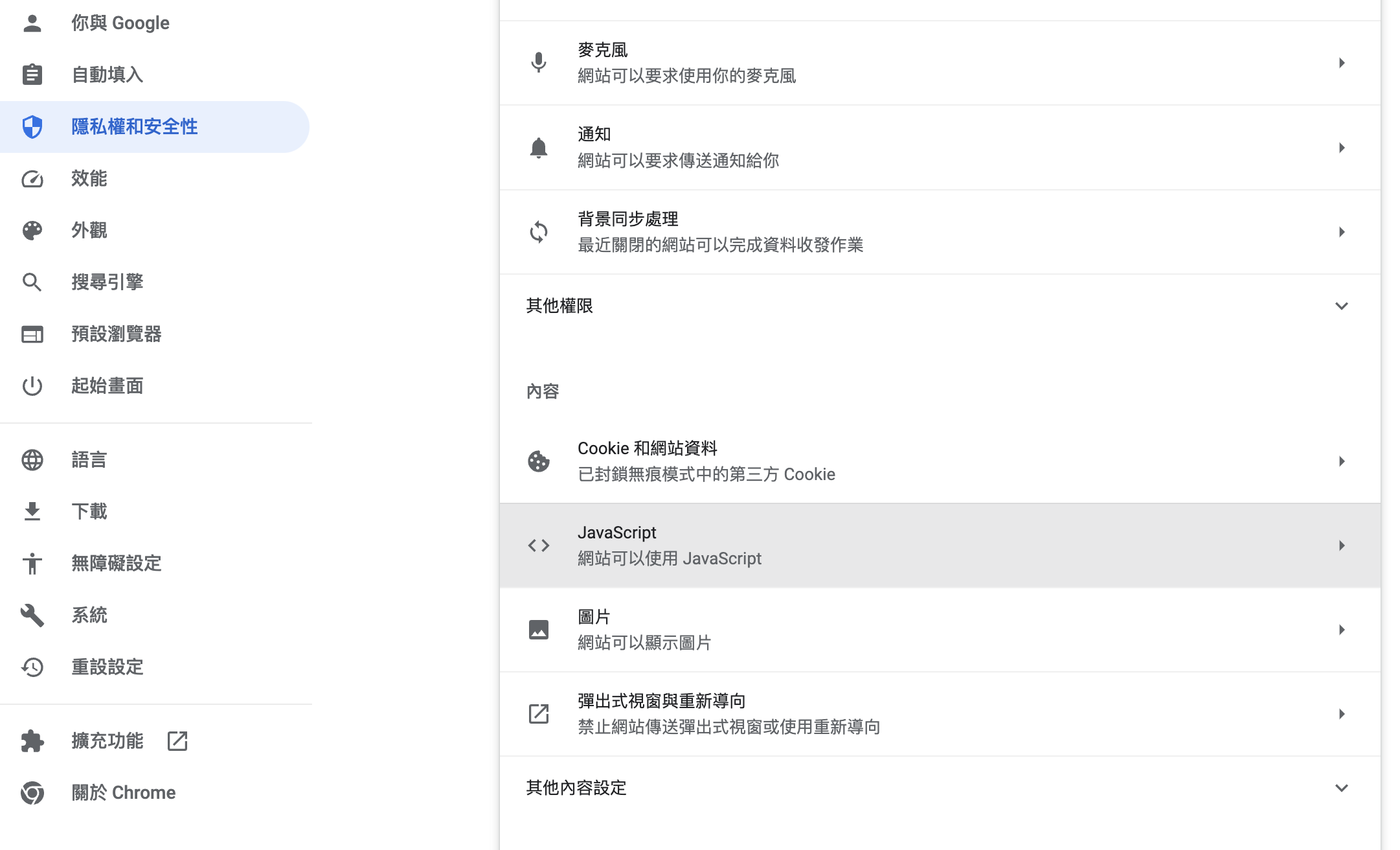Click the Chrome logo icon in sidebar
The image size is (1400, 850).
pyautogui.click(x=32, y=792)
